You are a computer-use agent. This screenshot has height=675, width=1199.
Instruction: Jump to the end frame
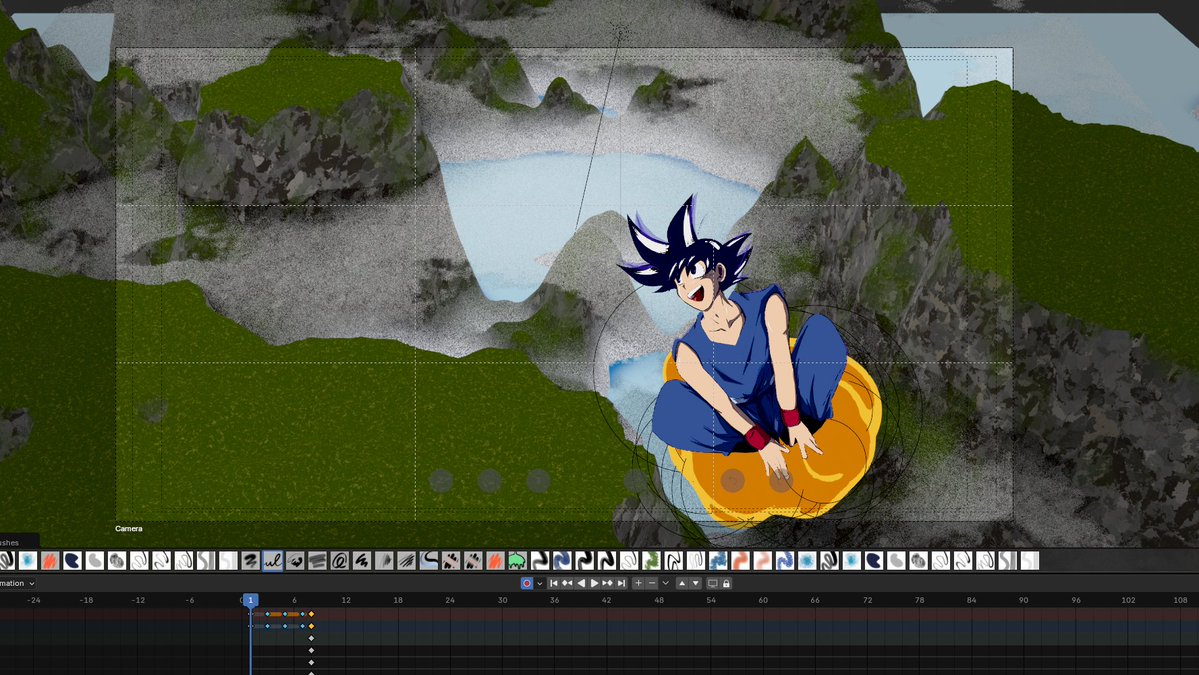click(621, 583)
